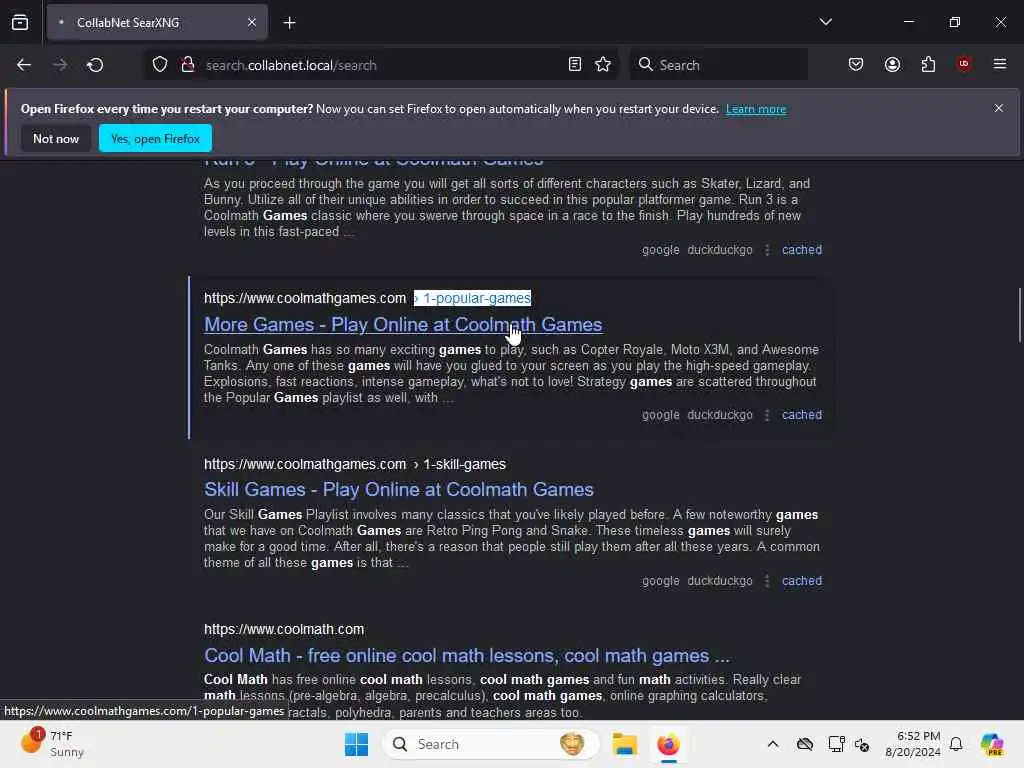Select the CollabNet SearXNG tab

(157, 22)
